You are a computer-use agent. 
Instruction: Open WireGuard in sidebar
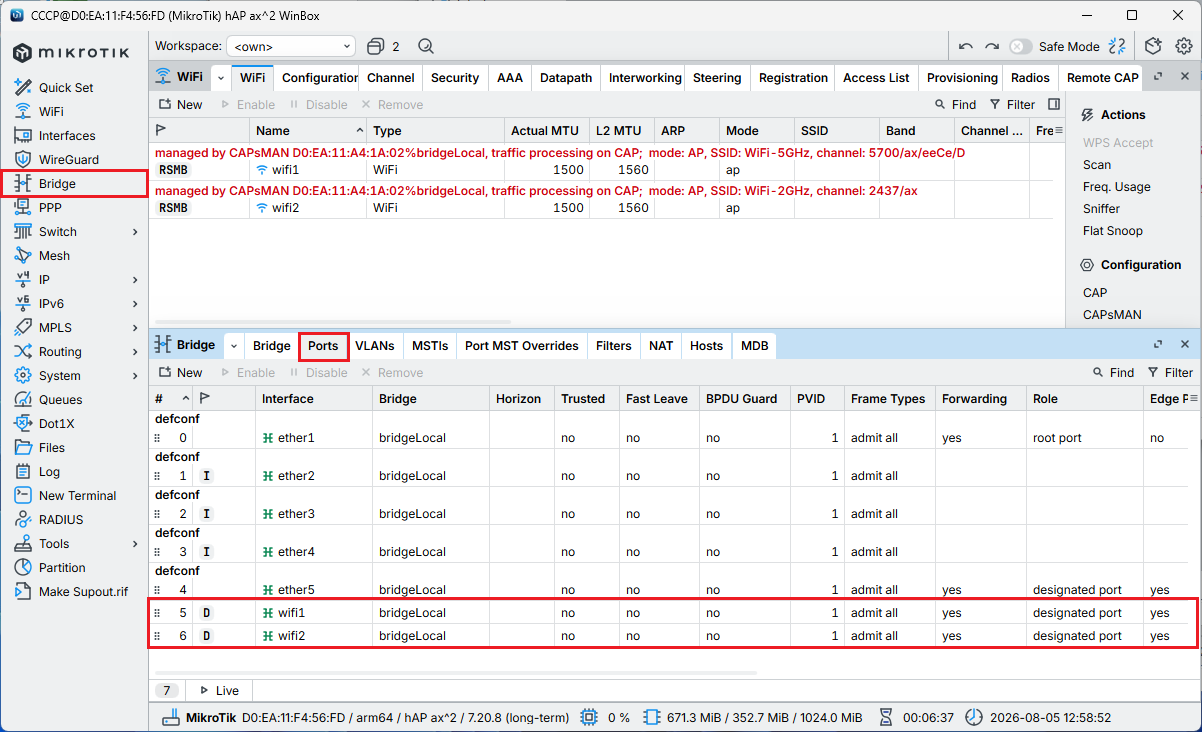click(68, 160)
